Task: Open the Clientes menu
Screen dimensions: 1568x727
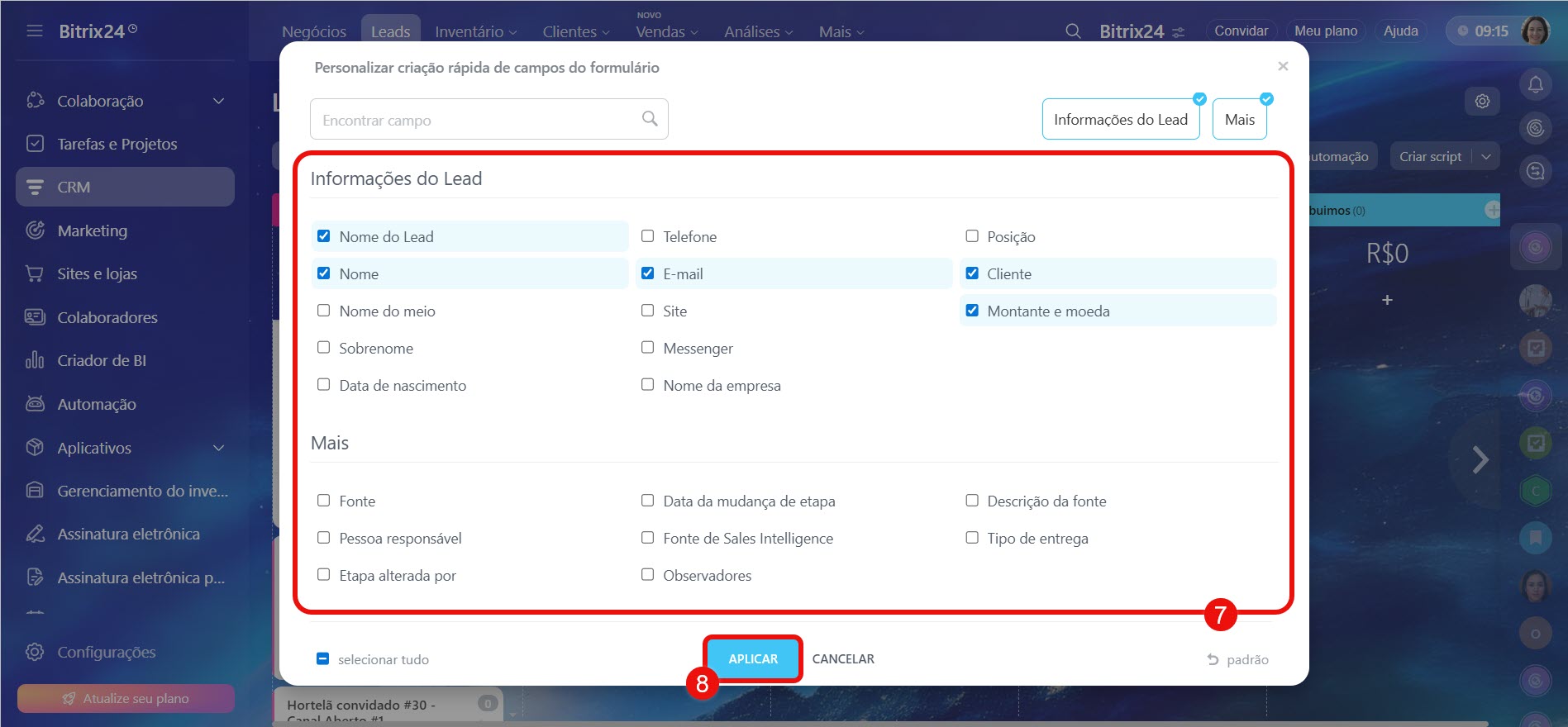Action: point(575,31)
